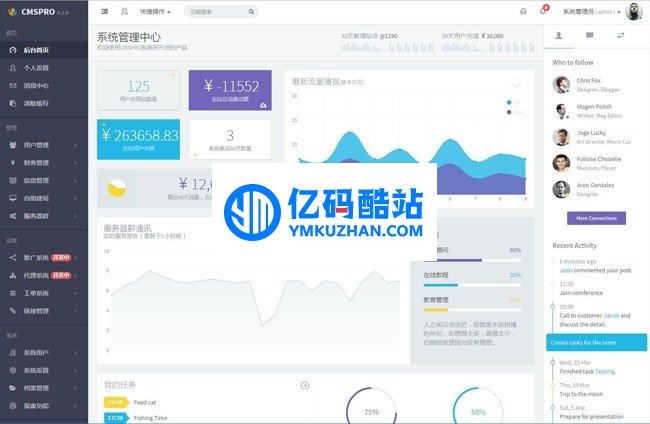Click the folder icon for 档案管理
The height and width of the screenshot is (424, 650).
[13, 388]
